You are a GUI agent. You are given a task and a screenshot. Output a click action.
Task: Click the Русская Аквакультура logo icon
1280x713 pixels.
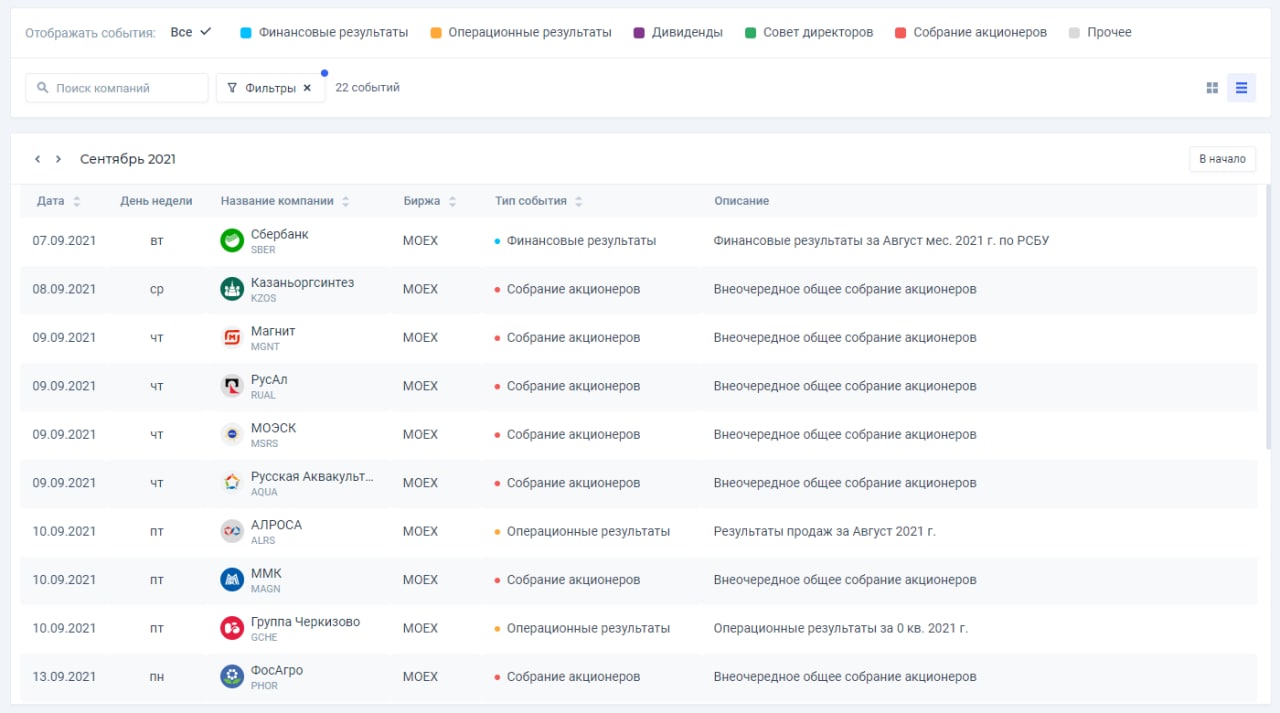[232, 483]
